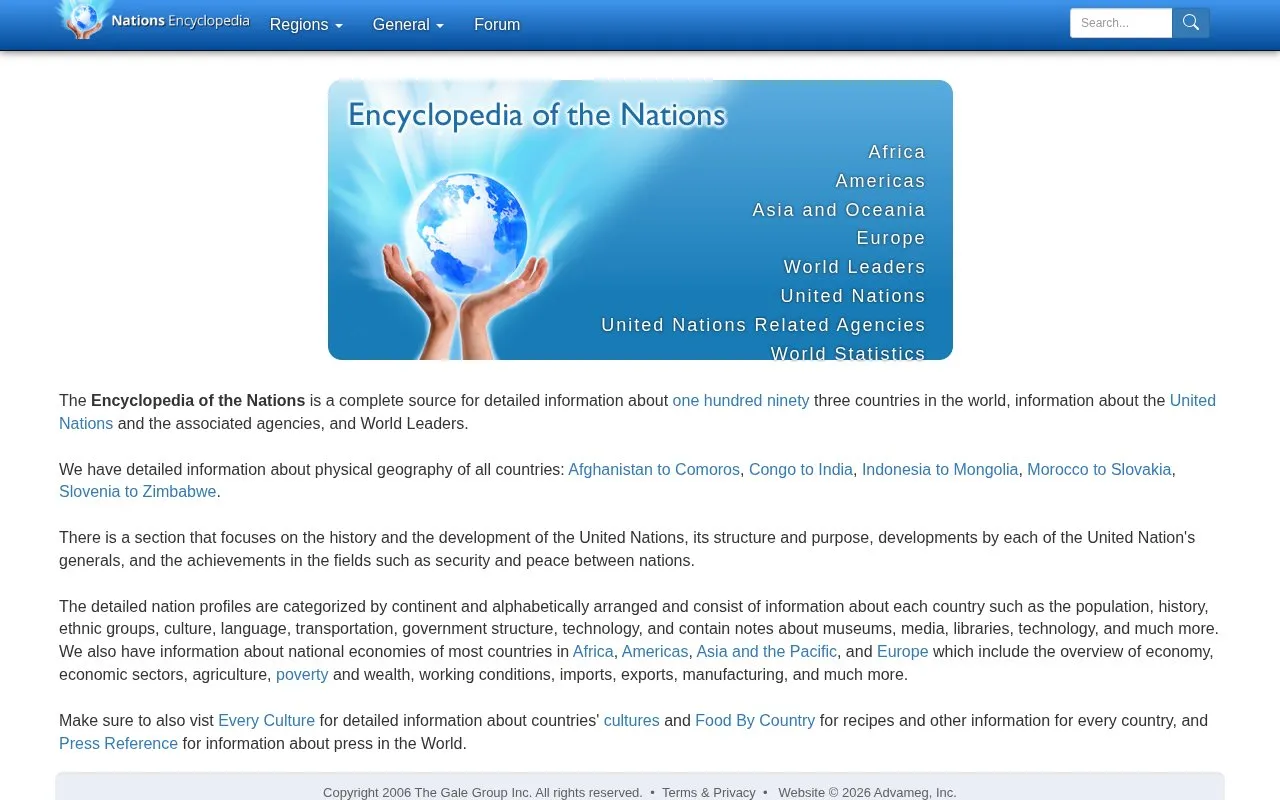This screenshot has width=1280, height=800.
Task: Open Morocco to Slovakia link
Action: 1099,470
